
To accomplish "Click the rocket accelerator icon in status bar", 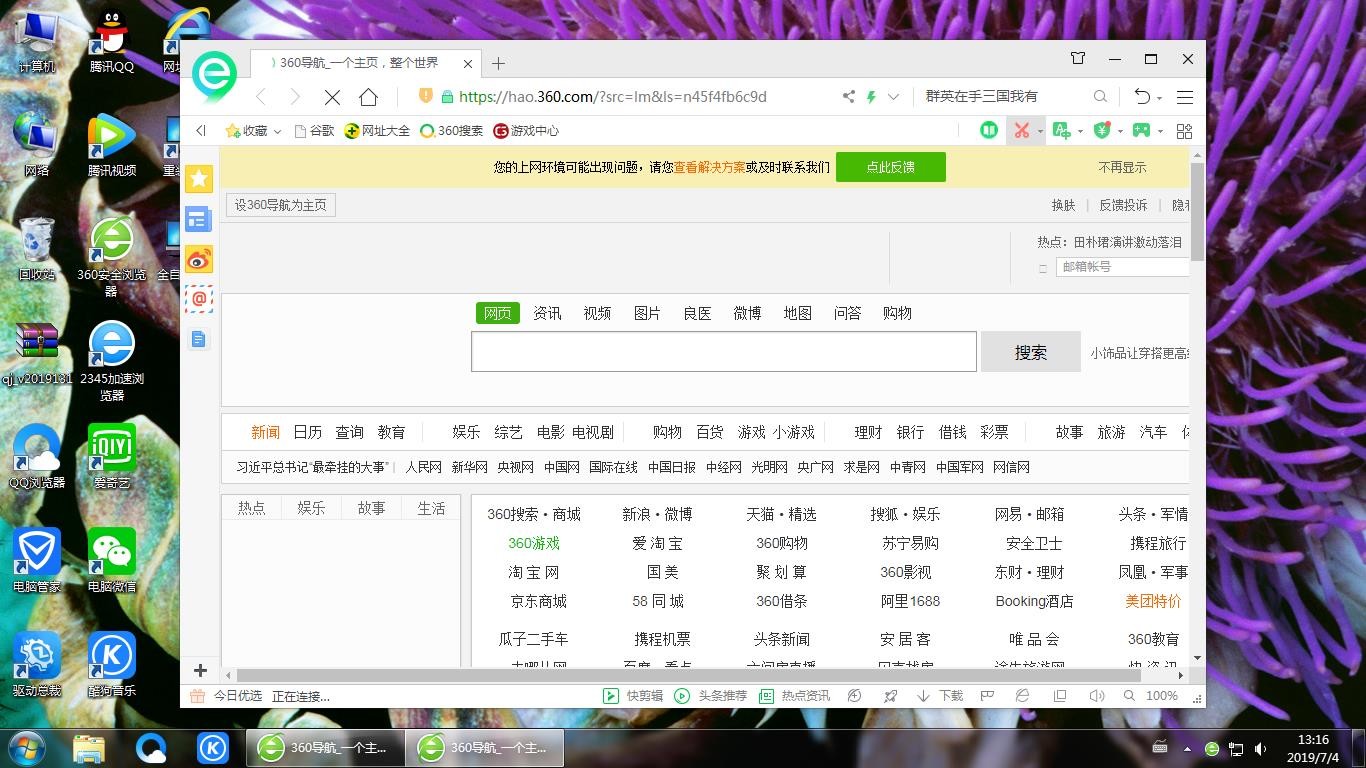I will point(890,696).
